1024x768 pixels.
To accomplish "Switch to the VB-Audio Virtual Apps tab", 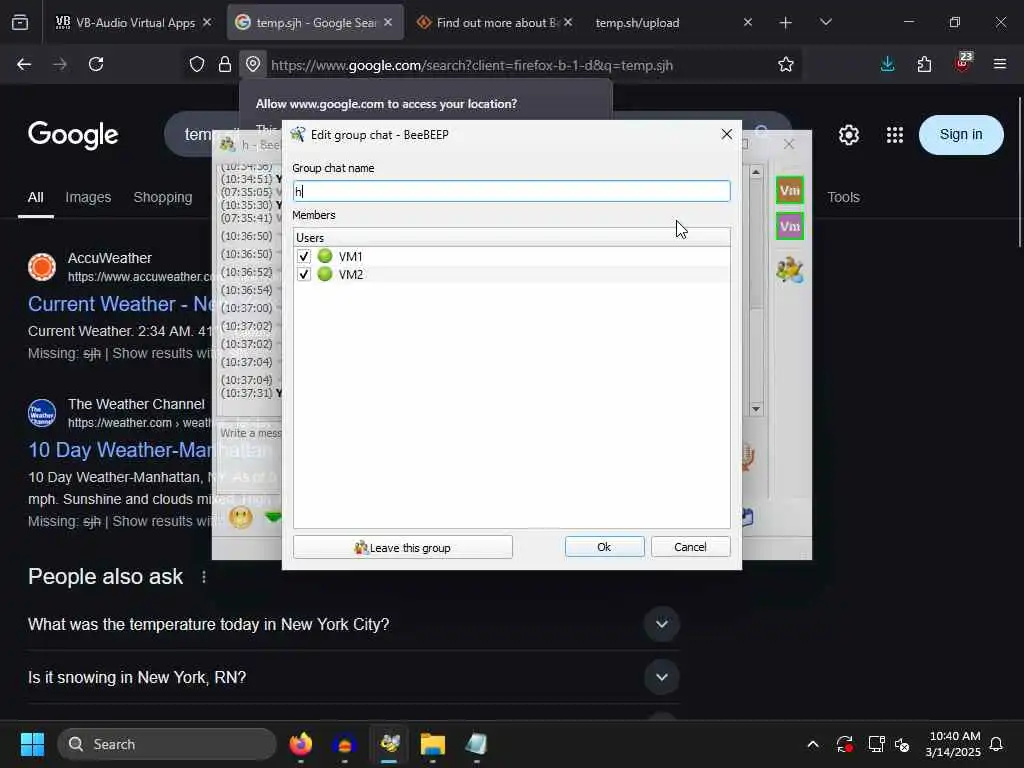I will tap(133, 23).
